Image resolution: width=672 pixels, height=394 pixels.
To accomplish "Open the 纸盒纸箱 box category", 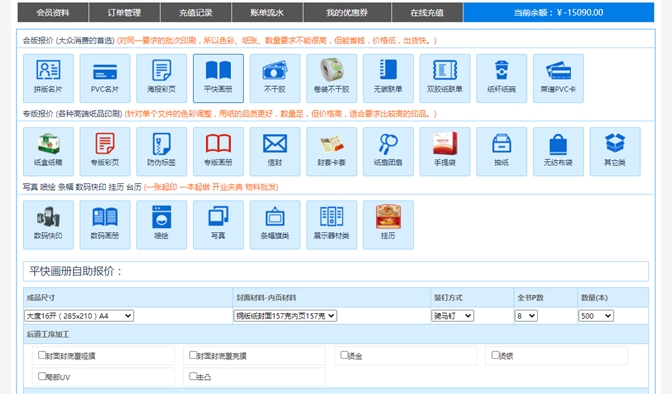I will (48, 152).
